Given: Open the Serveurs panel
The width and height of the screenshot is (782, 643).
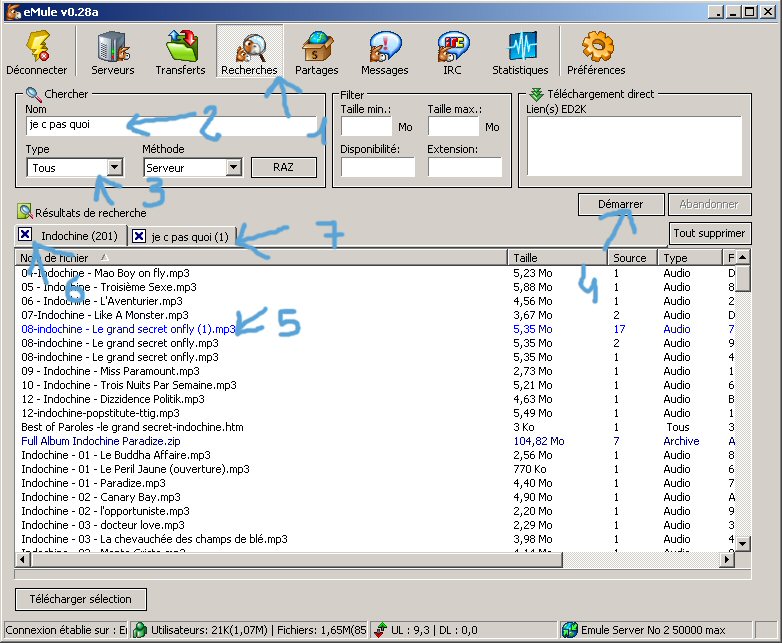Looking at the screenshot, I should click(113, 52).
